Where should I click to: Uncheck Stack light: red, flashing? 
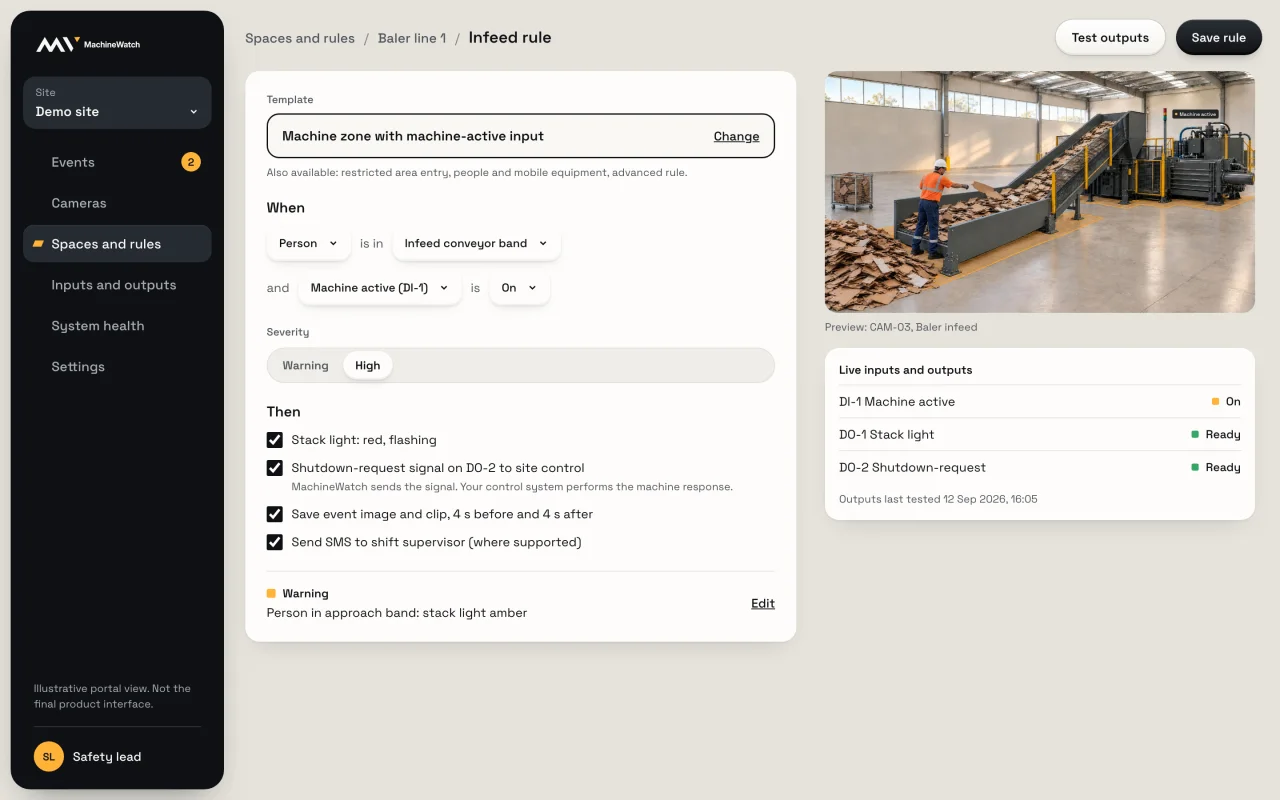click(x=274, y=440)
